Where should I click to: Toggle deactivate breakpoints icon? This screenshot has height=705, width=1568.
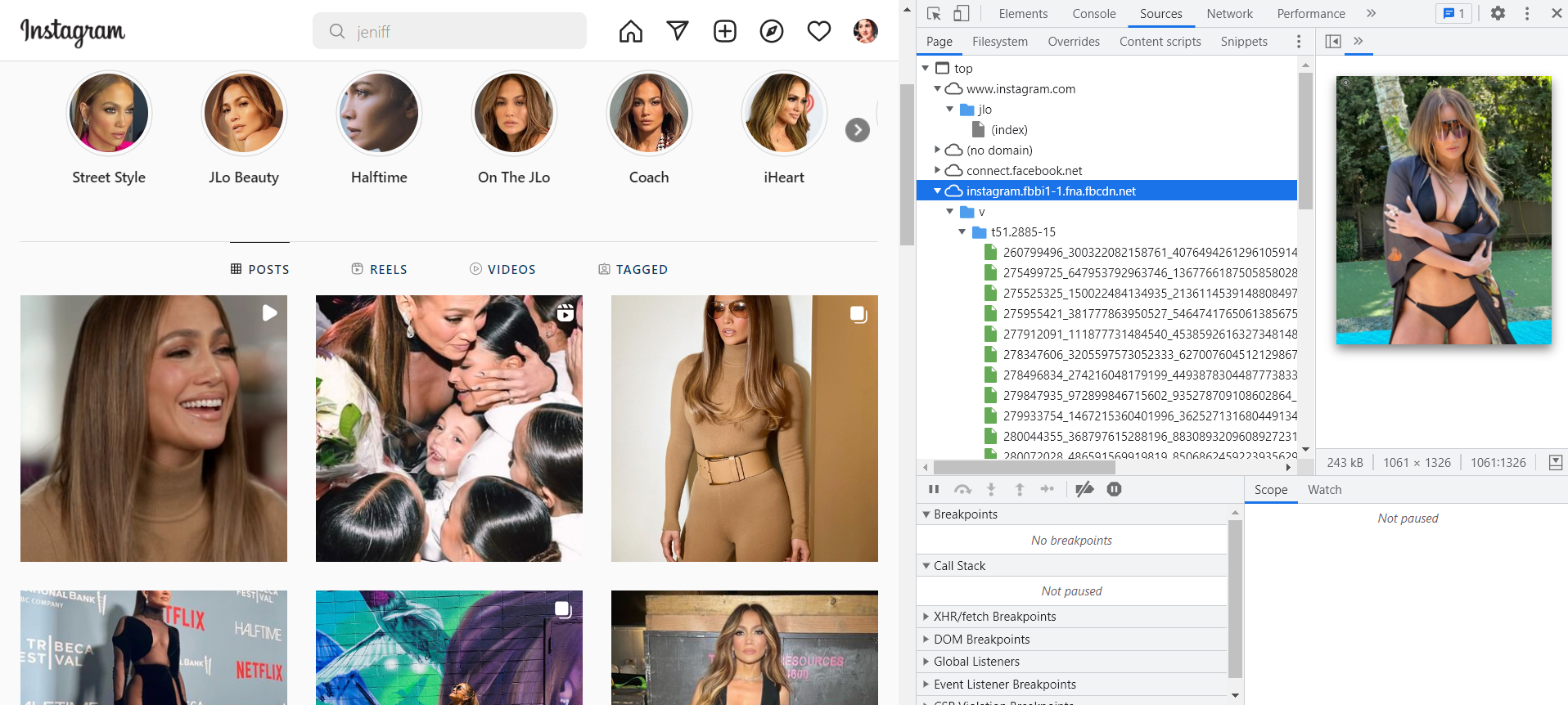1084,489
